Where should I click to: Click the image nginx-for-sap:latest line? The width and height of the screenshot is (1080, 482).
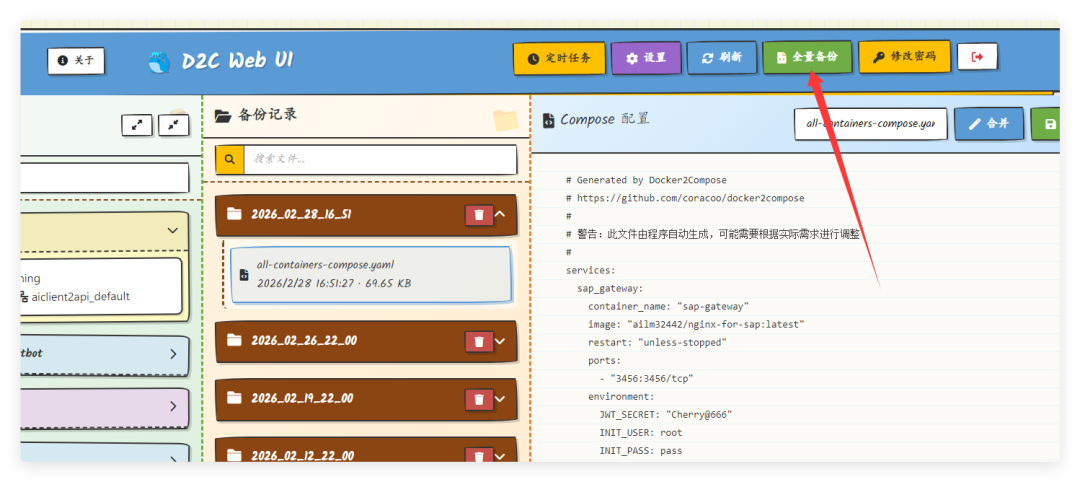[696, 324]
